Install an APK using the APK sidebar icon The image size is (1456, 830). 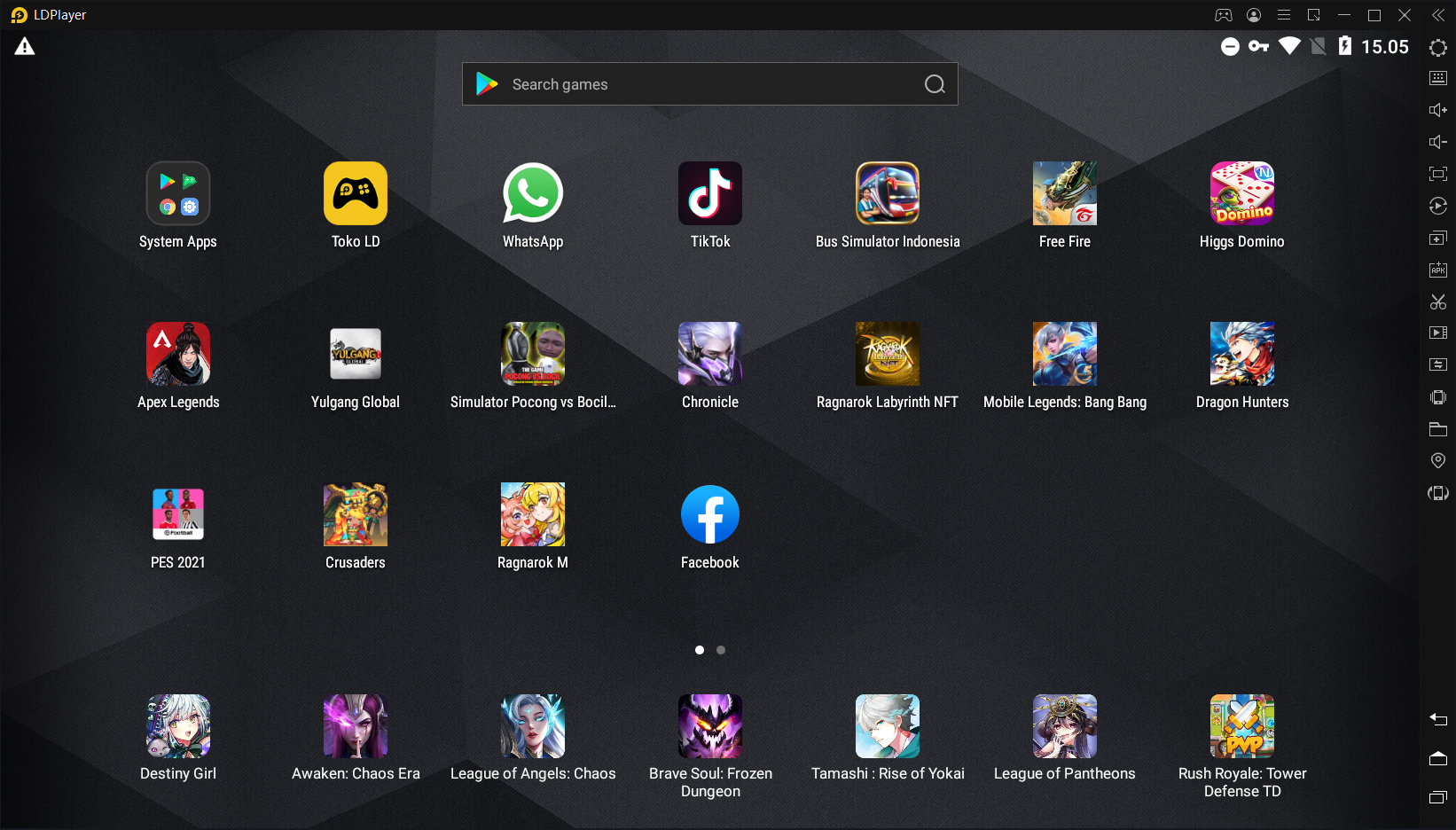tap(1438, 270)
